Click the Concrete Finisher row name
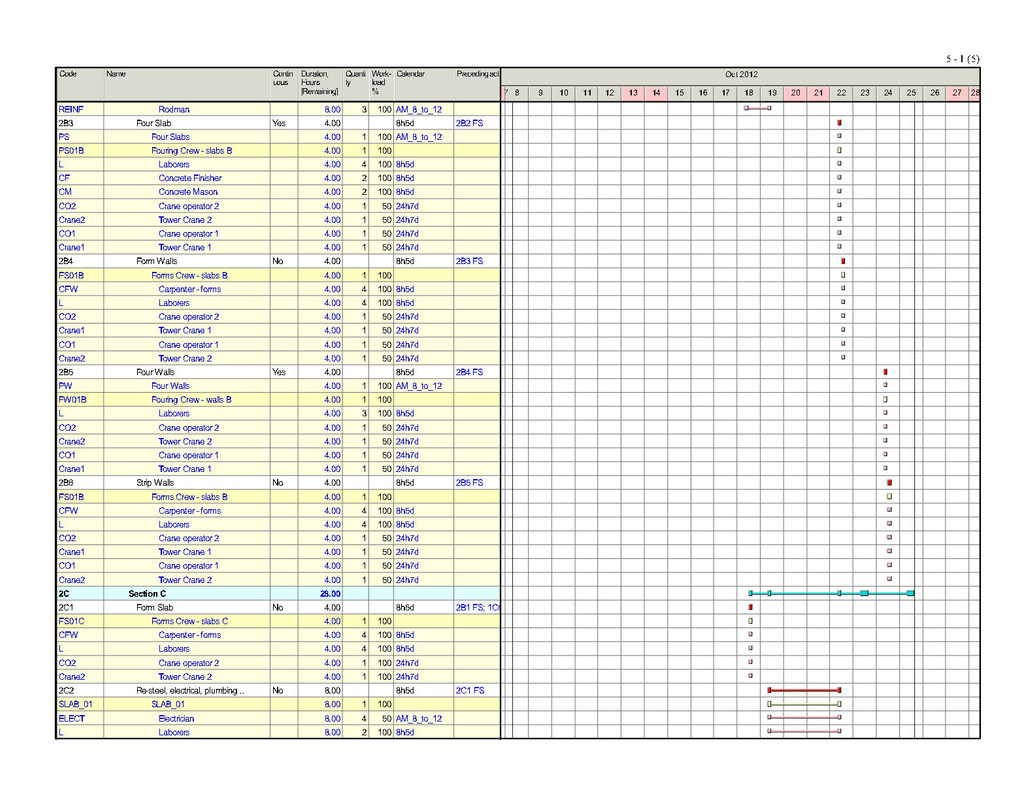This screenshot has width=1035, height=800. (190, 178)
